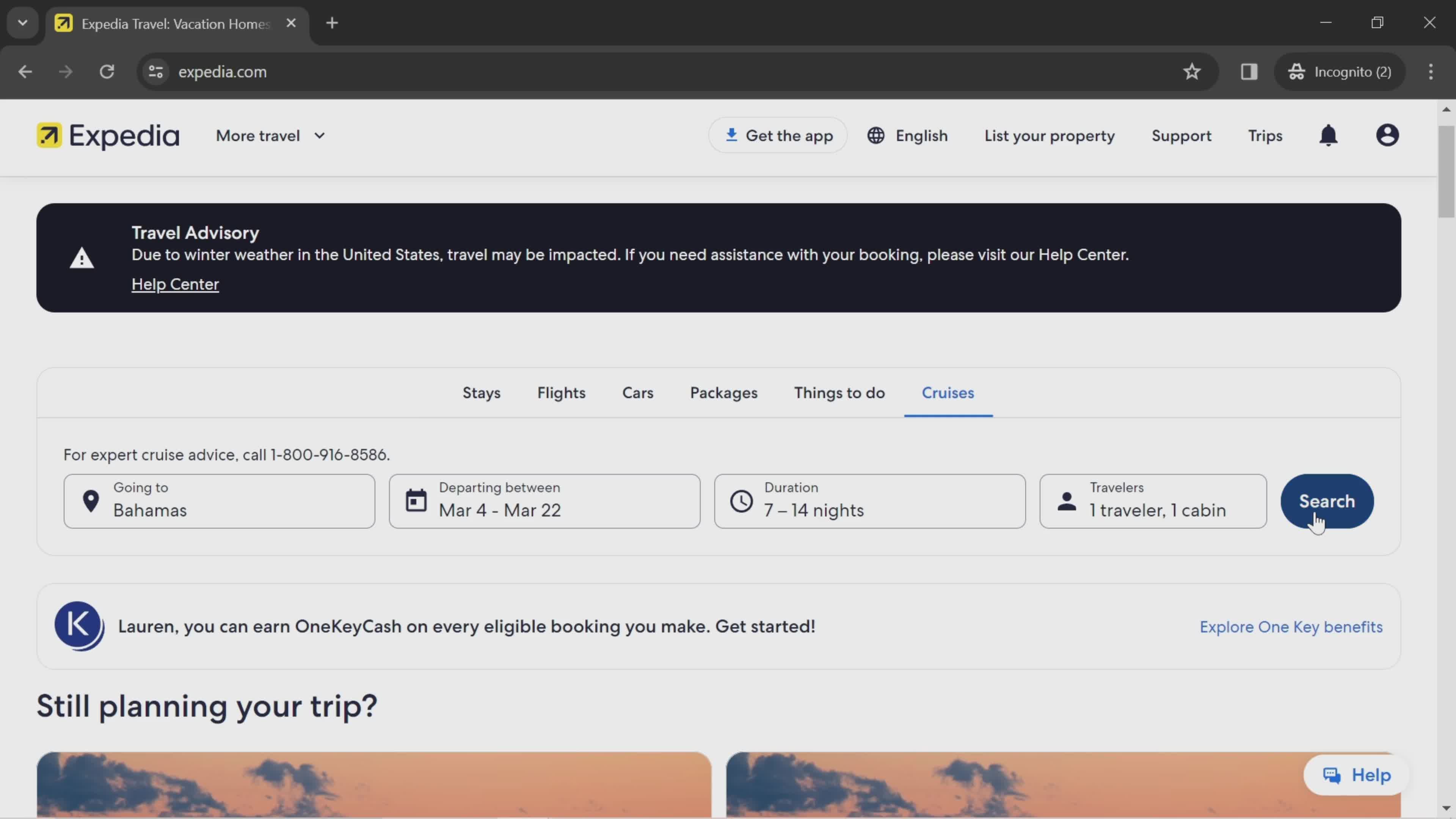Bookmark this page with the star icon
This screenshot has height=819, width=1456.
[1192, 72]
